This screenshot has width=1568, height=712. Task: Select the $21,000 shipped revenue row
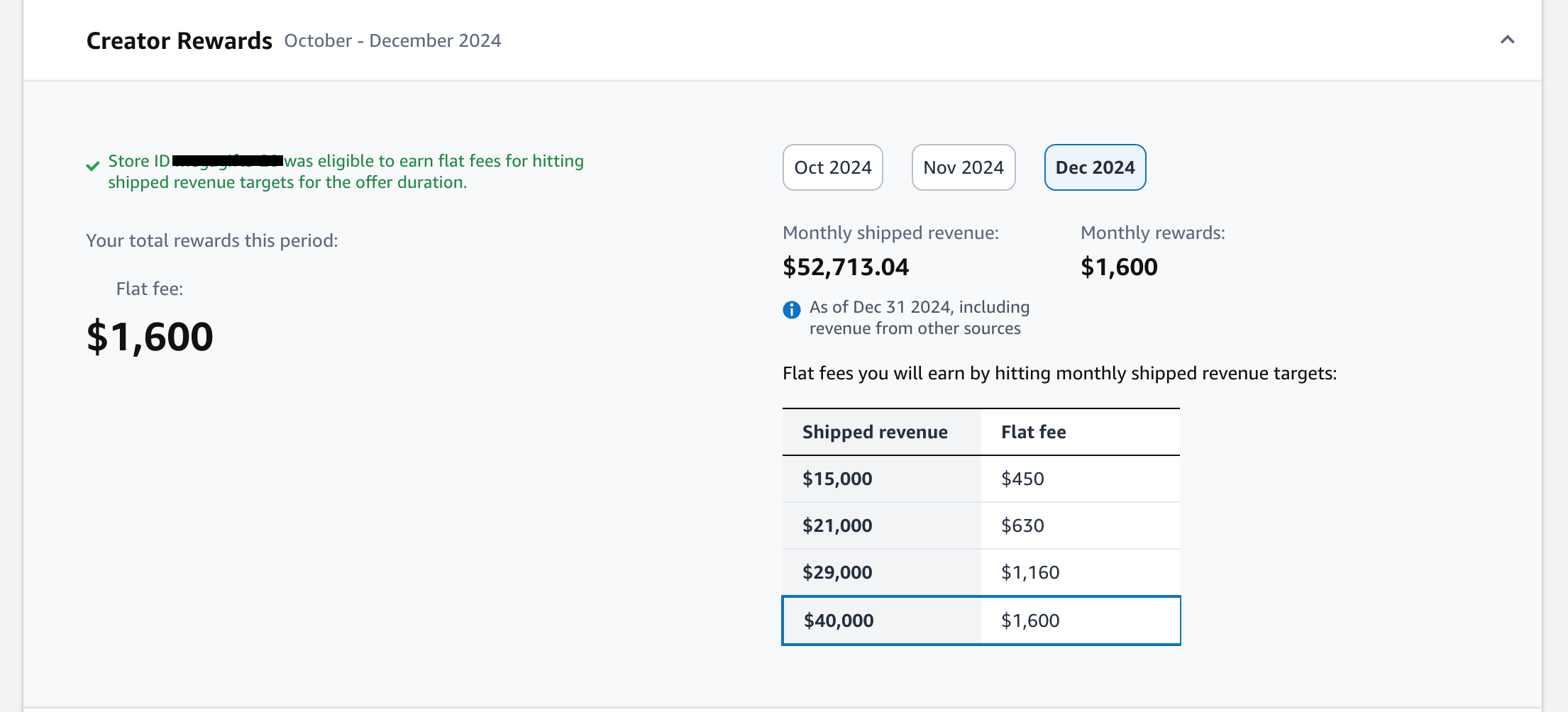(837, 525)
